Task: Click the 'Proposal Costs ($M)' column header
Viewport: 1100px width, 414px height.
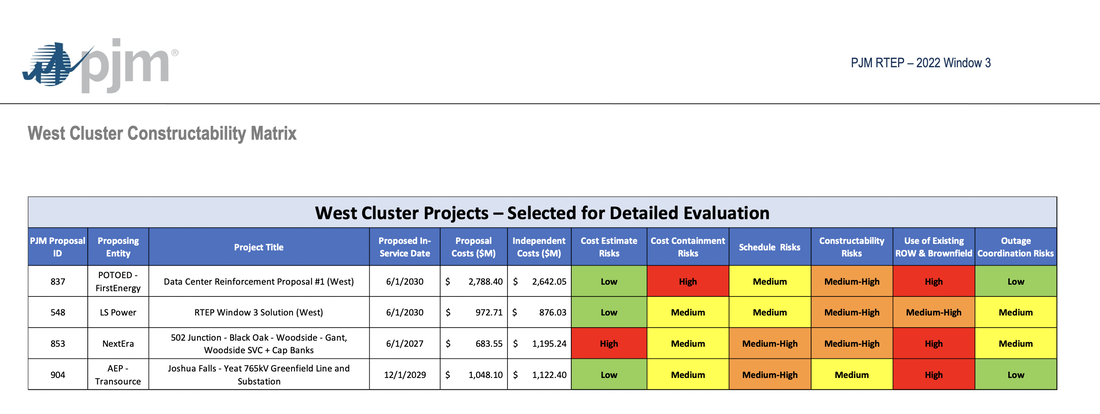Action: 474,247
